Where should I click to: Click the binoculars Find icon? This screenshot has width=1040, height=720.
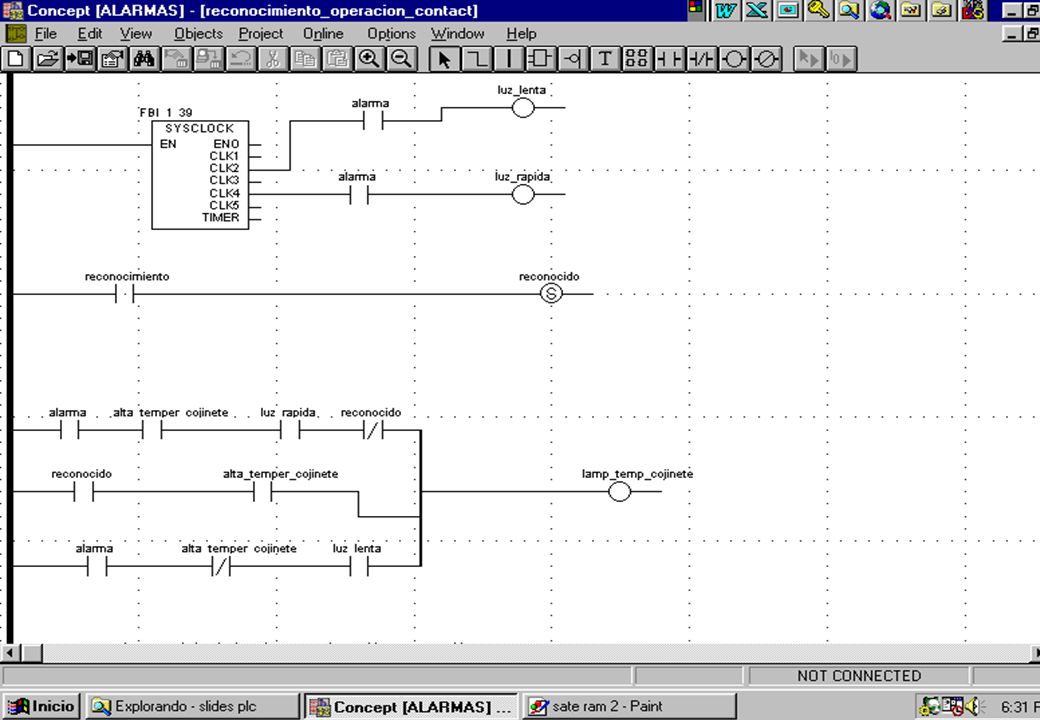144,59
